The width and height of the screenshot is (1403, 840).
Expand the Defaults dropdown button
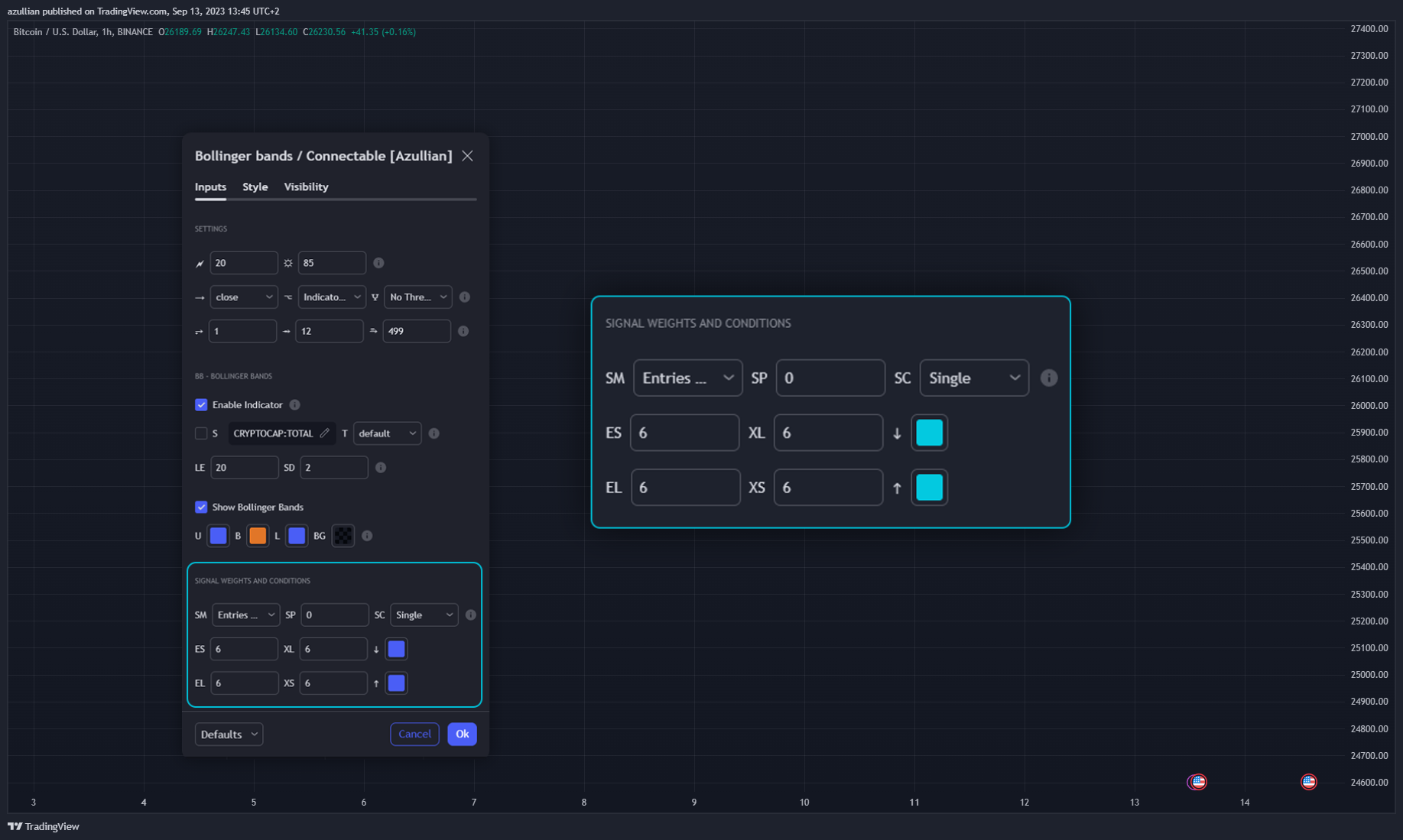click(x=229, y=734)
